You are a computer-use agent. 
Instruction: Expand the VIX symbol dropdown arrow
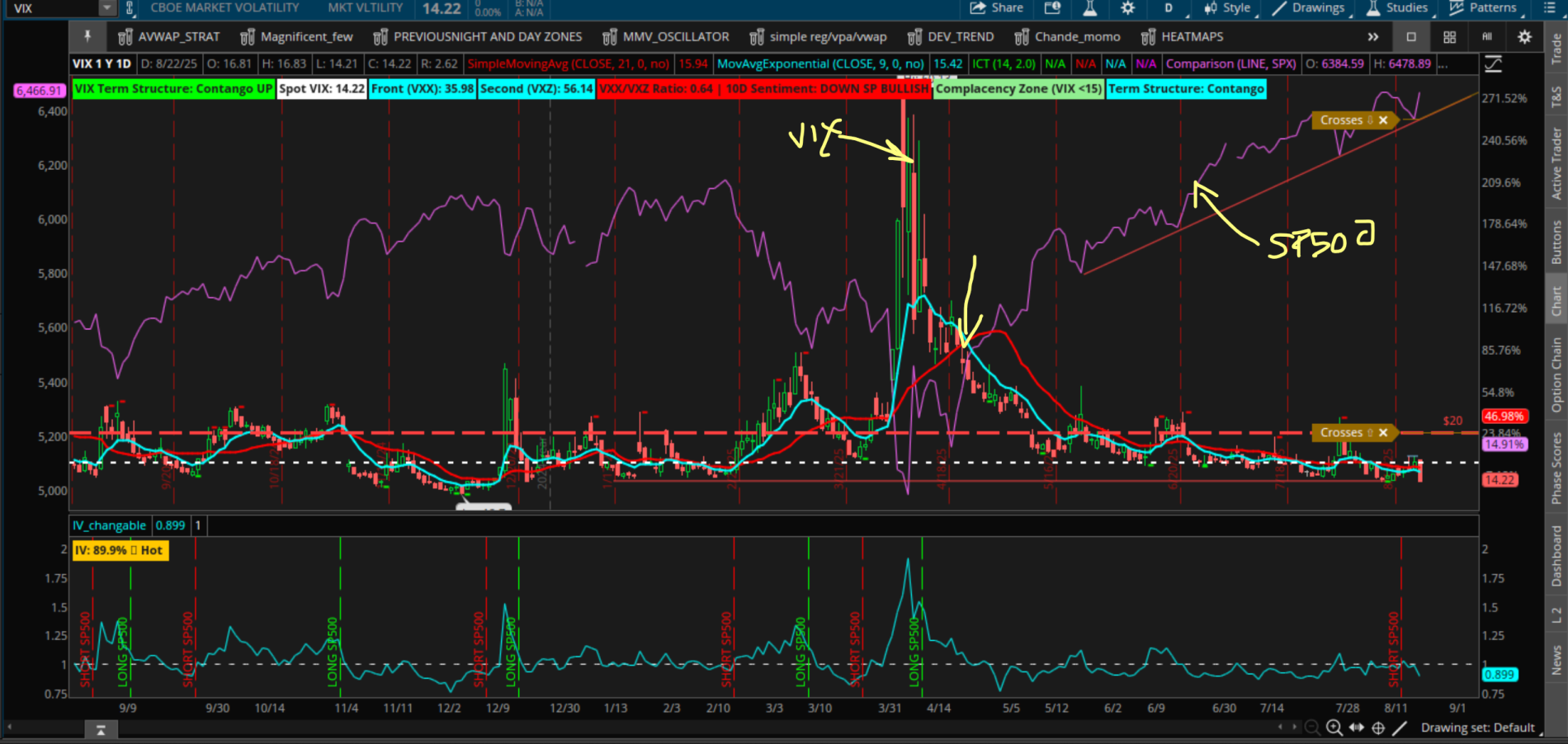[x=106, y=8]
